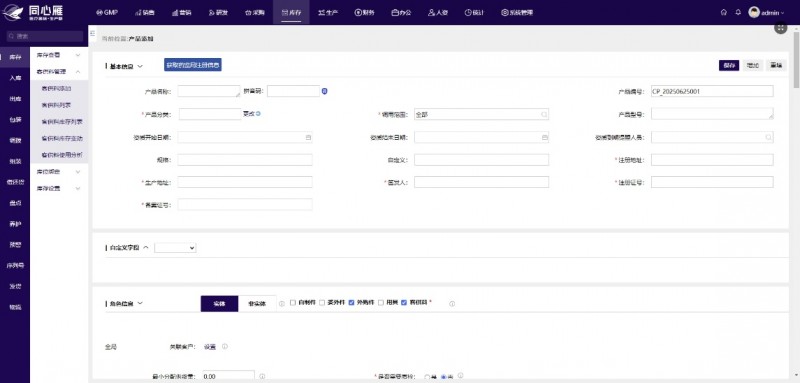Viewport: 800px width, 383px height.
Task: Check the 自制件 checkbox
Action: tap(293, 302)
